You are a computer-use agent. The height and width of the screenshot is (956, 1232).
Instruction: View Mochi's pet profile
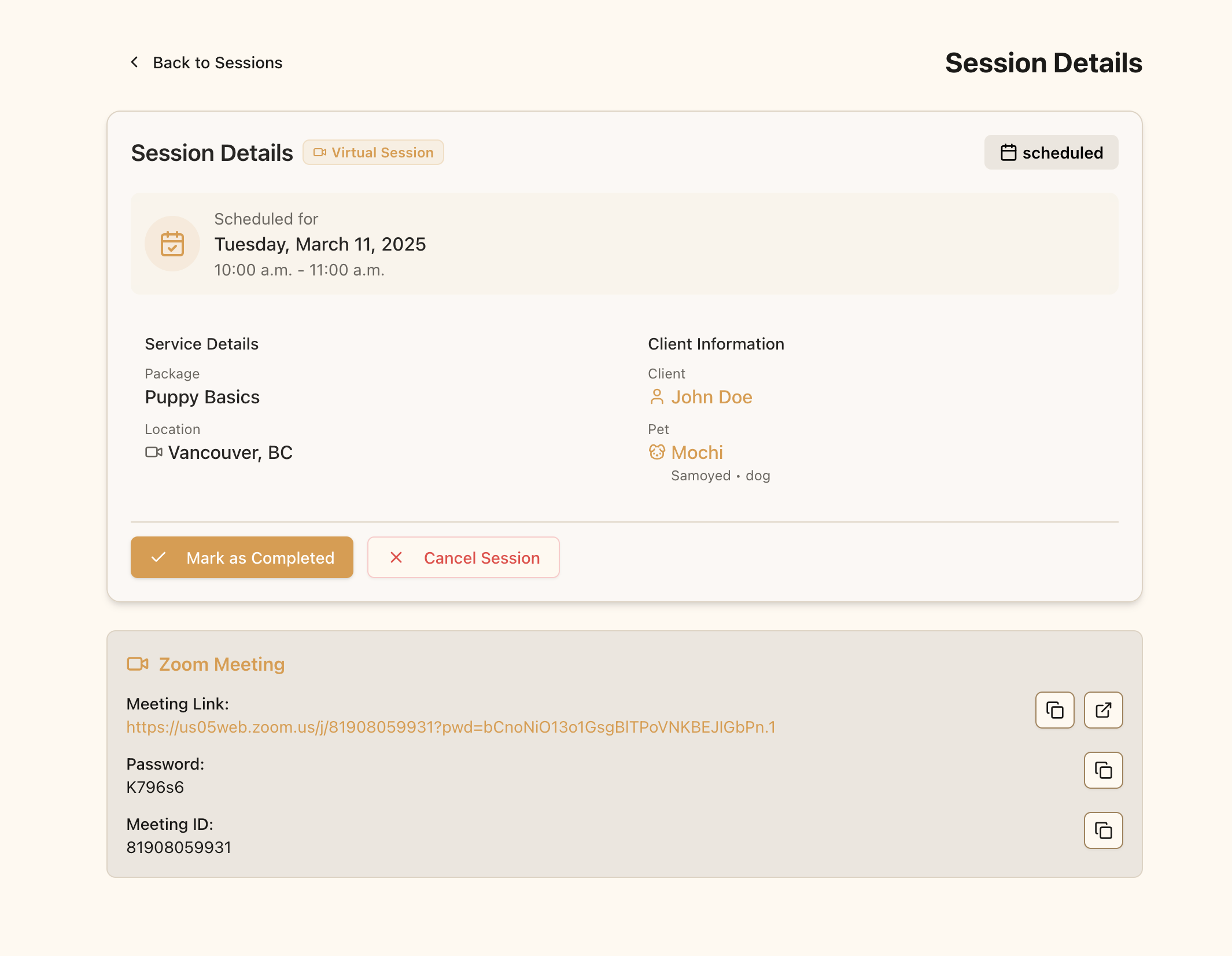[696, 452]
